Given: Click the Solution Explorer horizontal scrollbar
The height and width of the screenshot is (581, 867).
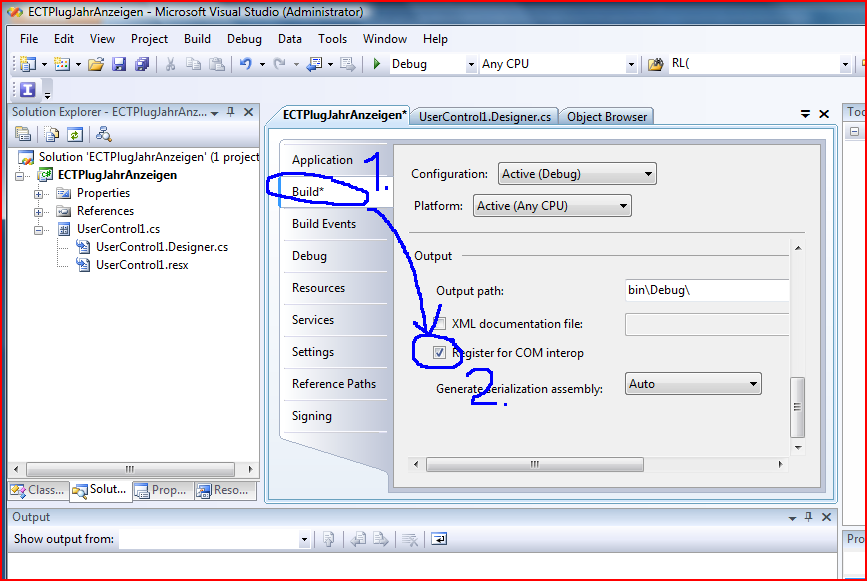Looking at the screenshot, I should click(x=130, y=469).
